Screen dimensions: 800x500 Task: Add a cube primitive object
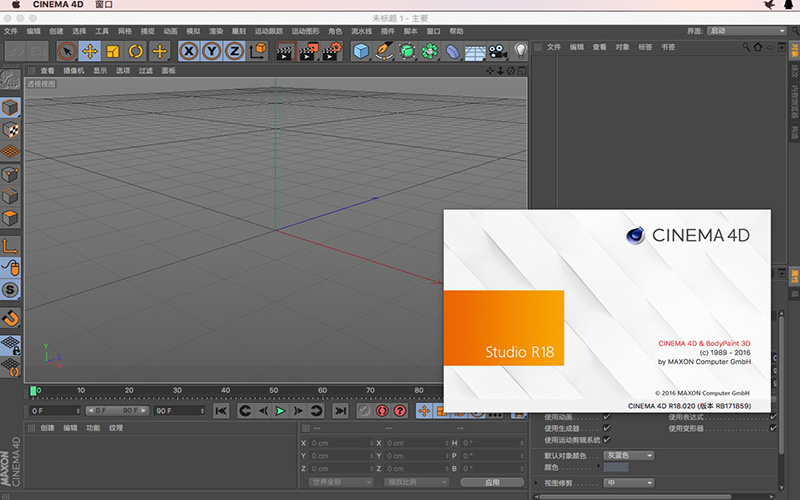[x=361, y=52]
